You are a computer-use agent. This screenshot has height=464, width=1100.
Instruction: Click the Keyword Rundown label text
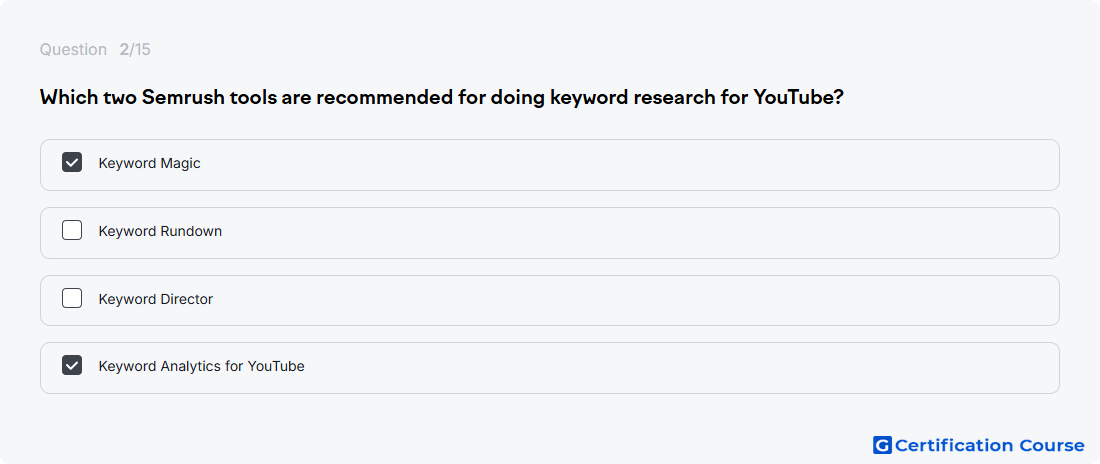pos(160,231)
